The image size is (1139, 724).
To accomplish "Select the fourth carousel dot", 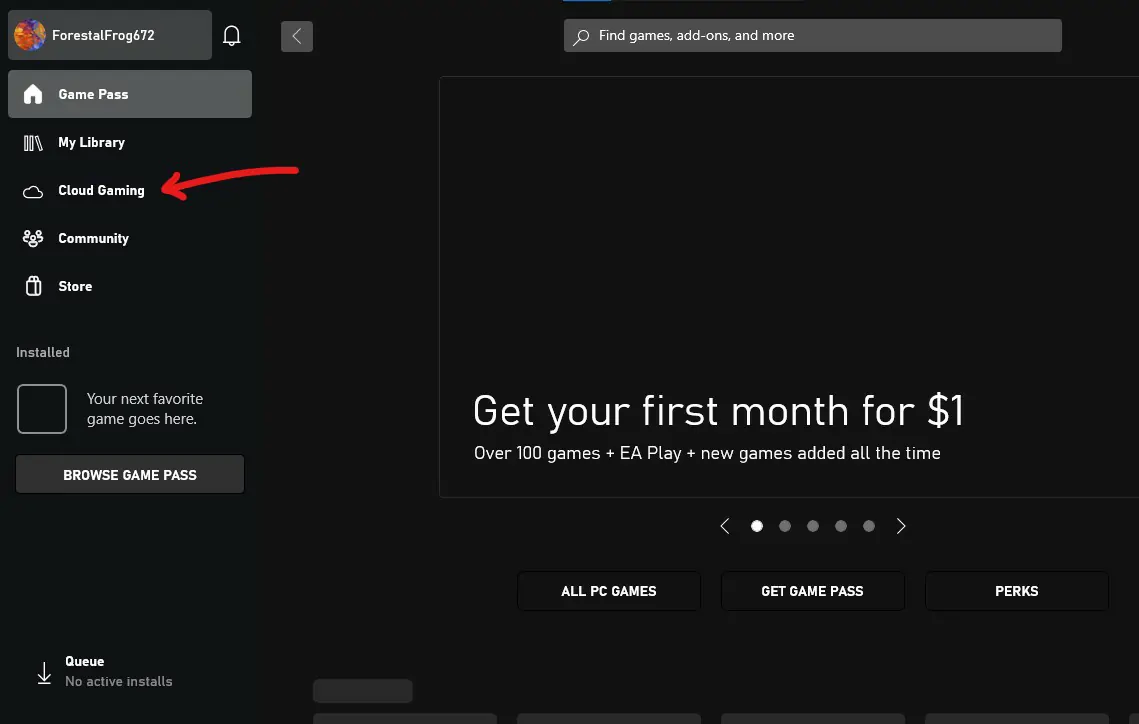I will (x=840, y=526).
